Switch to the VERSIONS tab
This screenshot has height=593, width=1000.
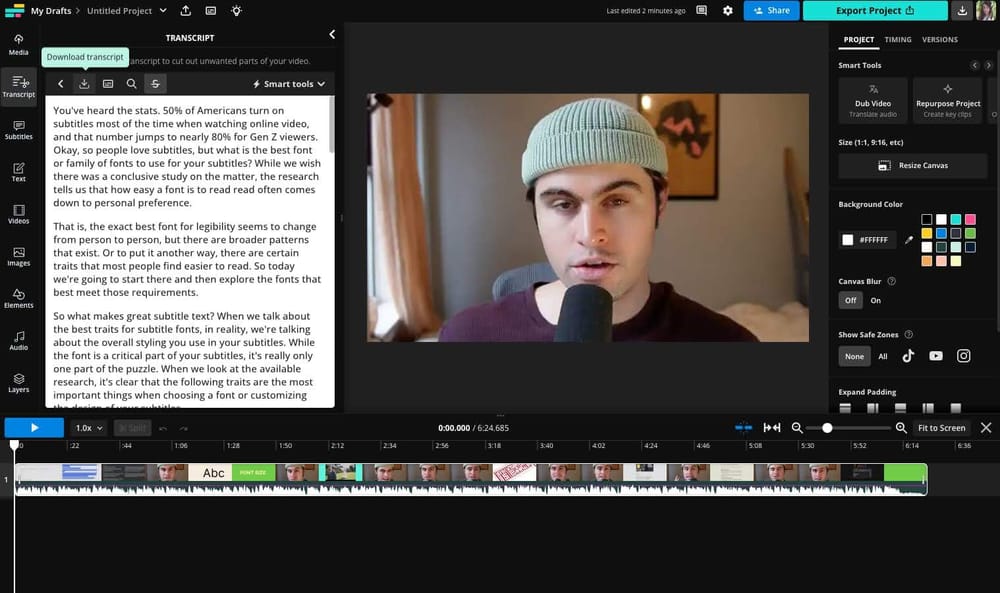click(x=940, y=40)
